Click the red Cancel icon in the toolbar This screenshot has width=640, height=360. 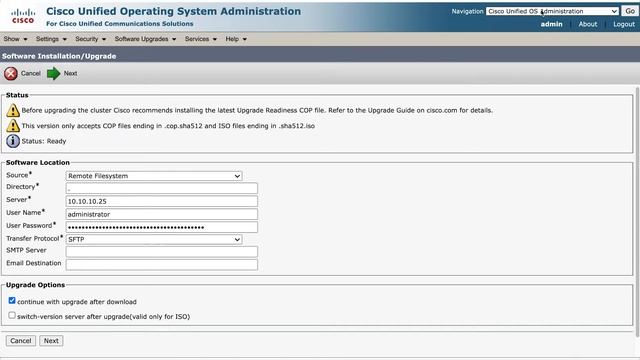11,73
